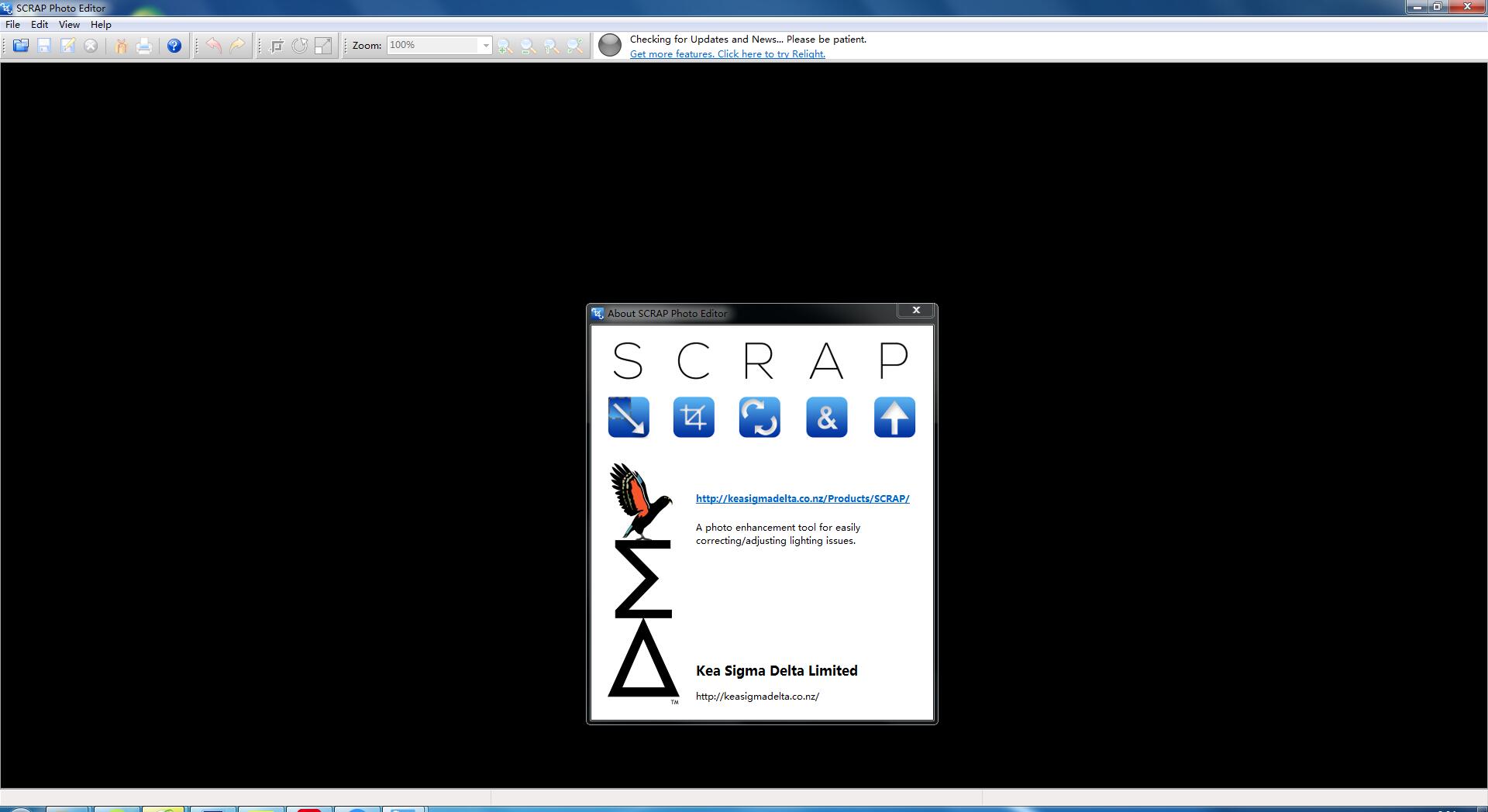
Task: Click the grey update status orb
Action: click(610, 45)
